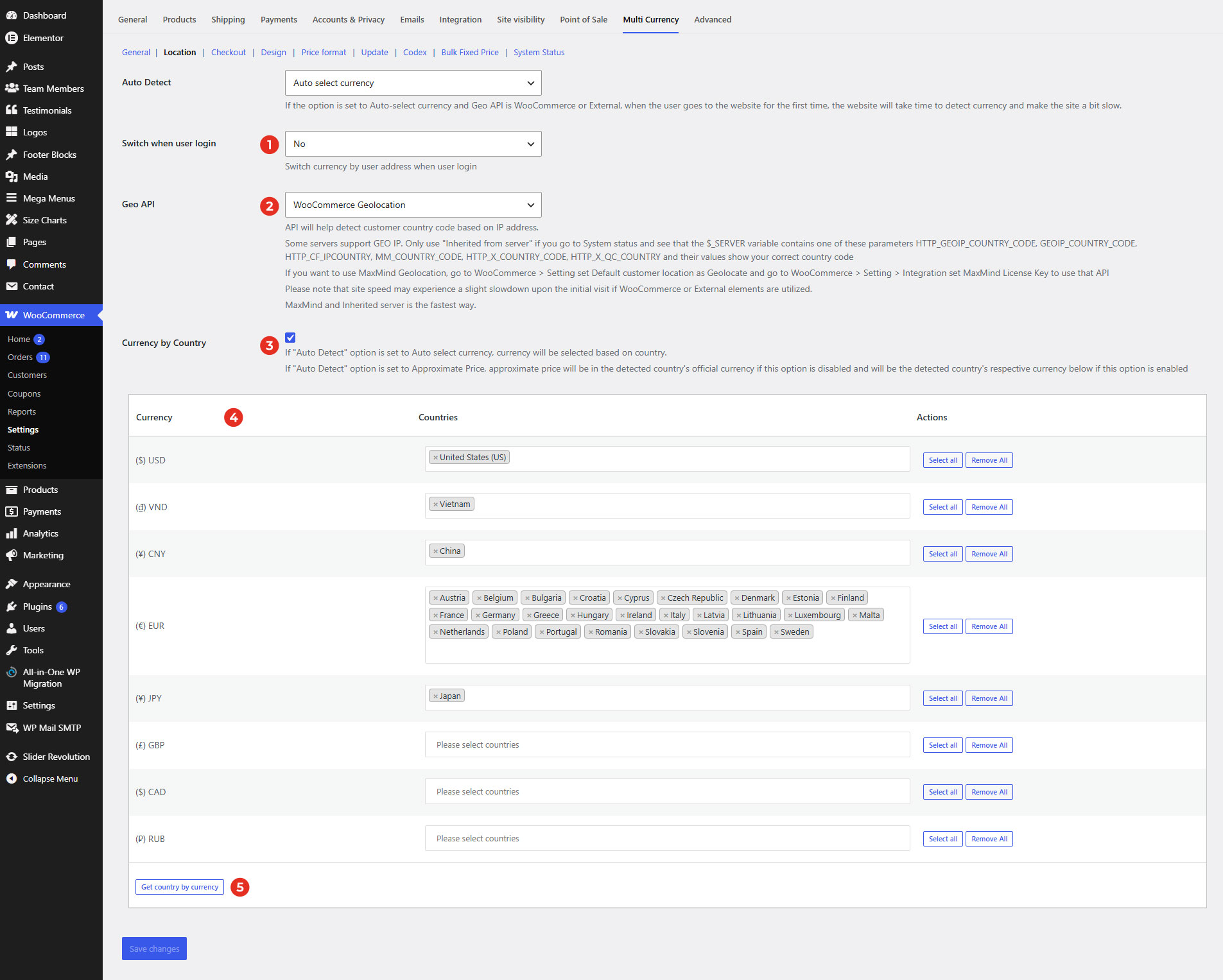The height and width of the screenshot is (980, 1223).
Task: Open the Price format sub-section link
Action: (324, 53)
